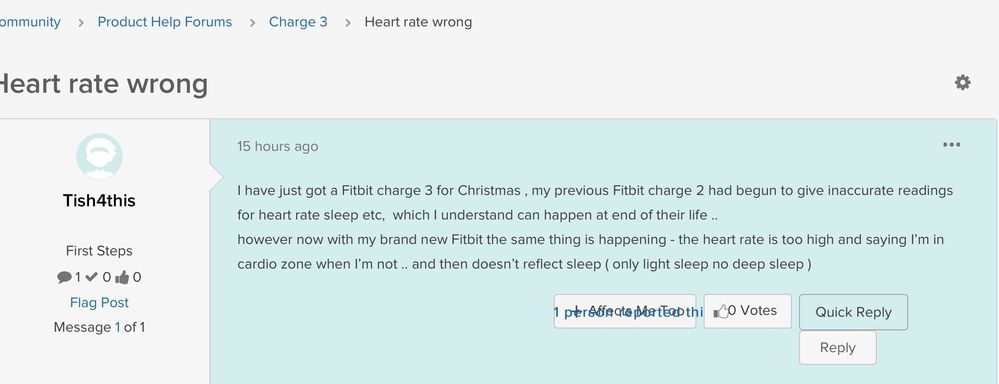
Task: Open the Product Help Forums breadcrumb
Action: point(164,22)
